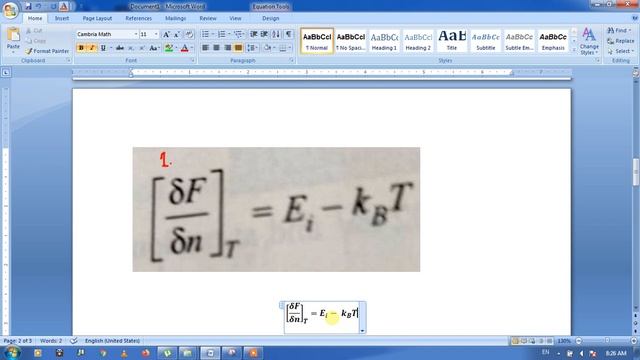
Task: Open the Equation Tools Design tab
Action: coord(271,18)
